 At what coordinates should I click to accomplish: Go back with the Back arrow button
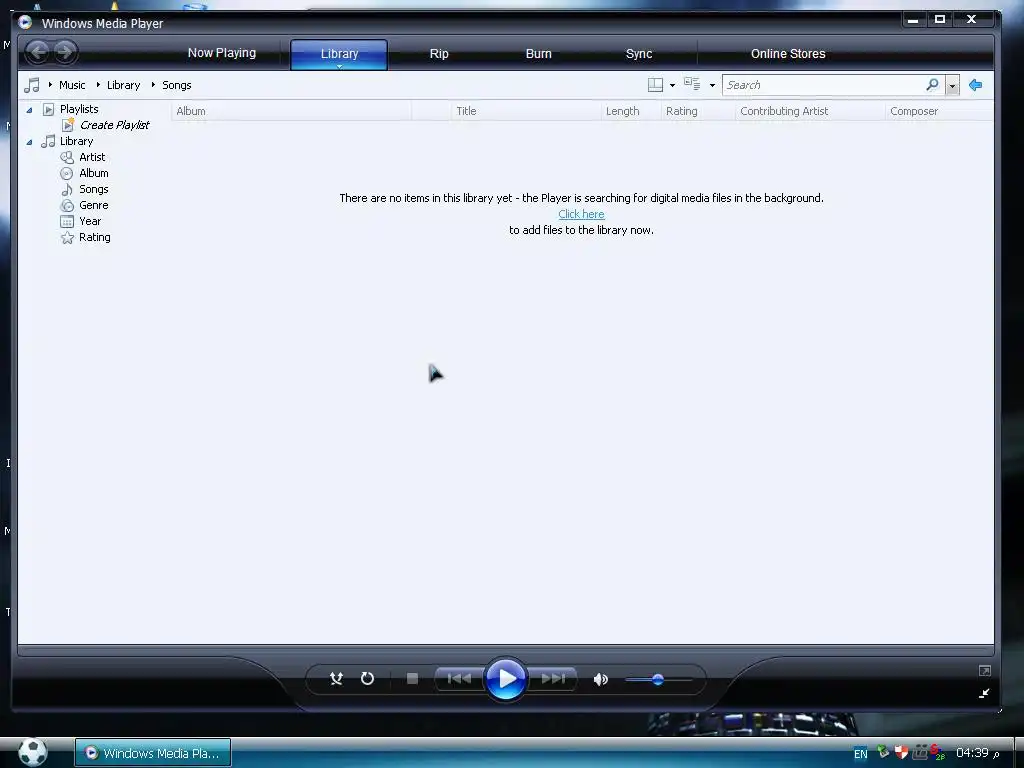coord(39,52)
